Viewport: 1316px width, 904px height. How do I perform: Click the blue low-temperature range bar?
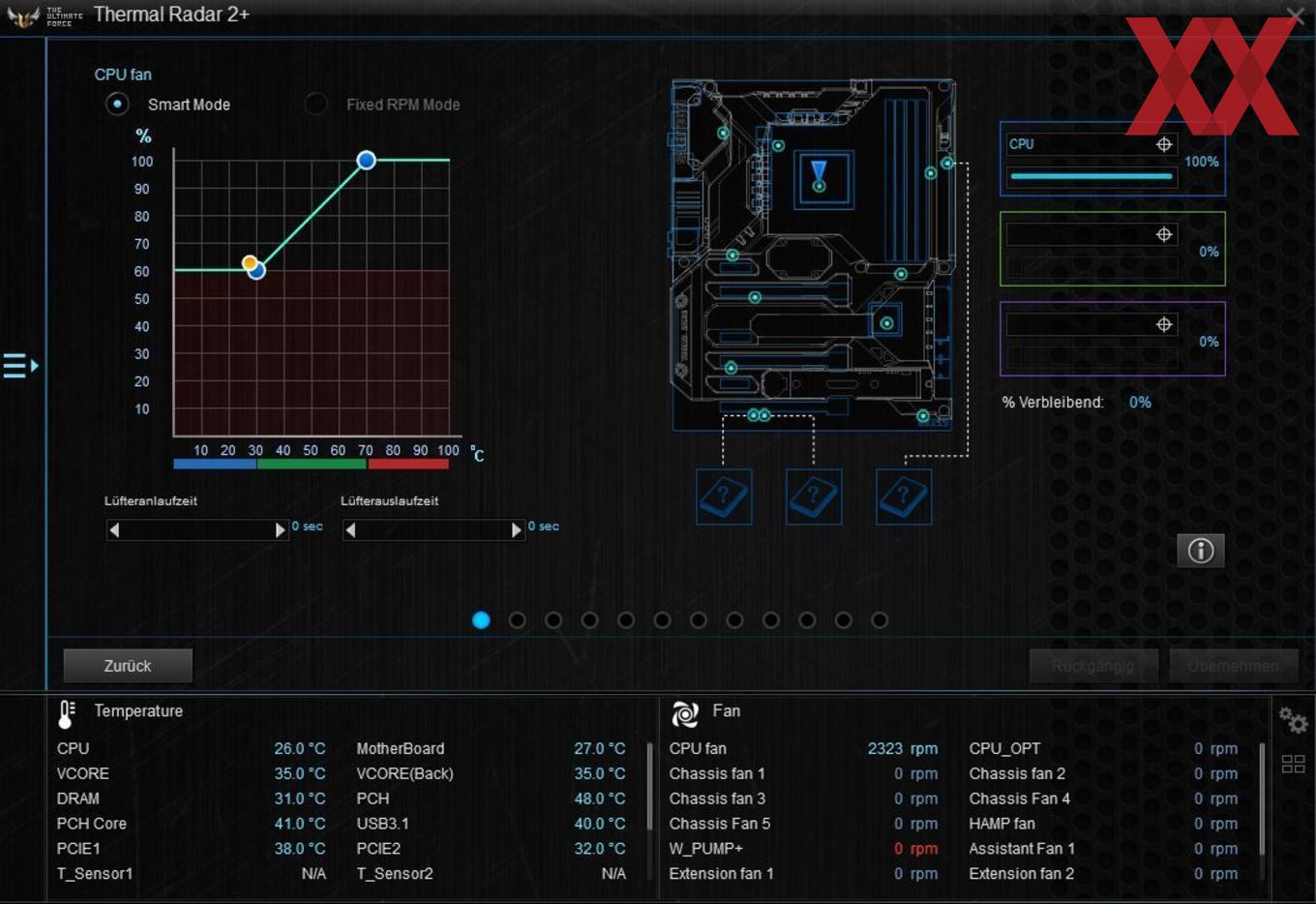click(215, 465)
